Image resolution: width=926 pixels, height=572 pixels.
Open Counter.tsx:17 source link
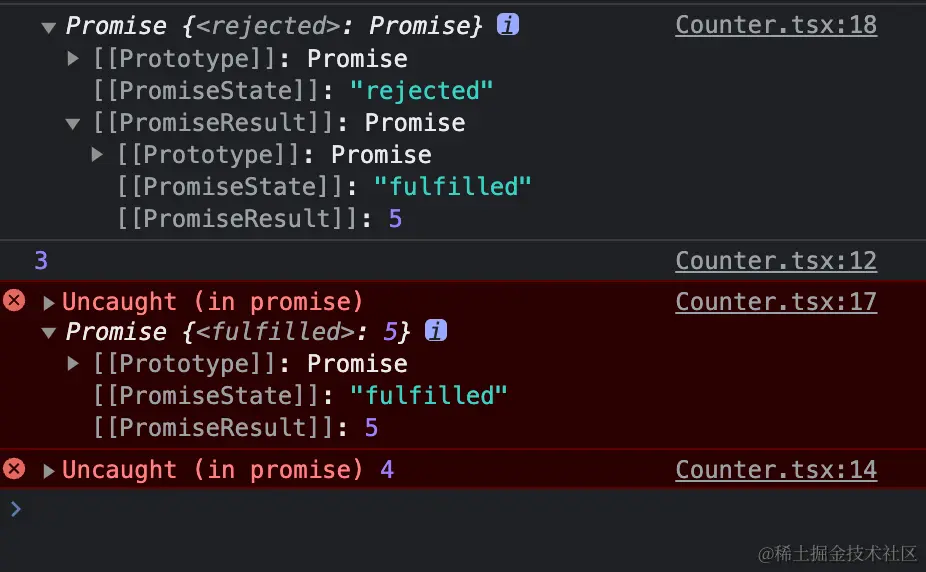pos(776,301)
